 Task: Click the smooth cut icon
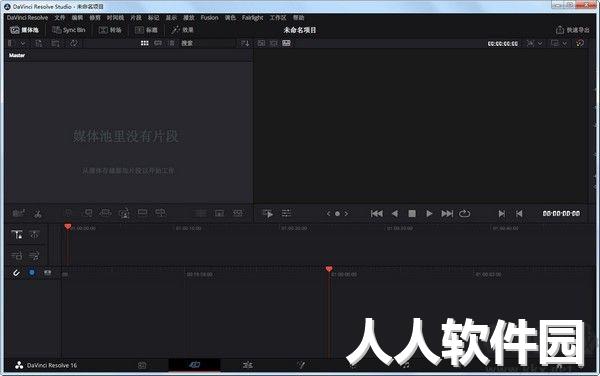238,213
